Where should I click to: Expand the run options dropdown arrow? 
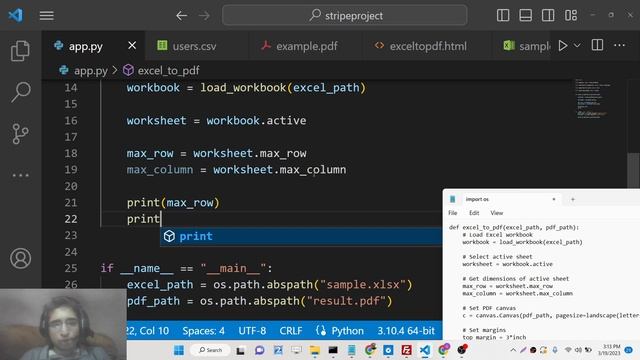point(577,45)
